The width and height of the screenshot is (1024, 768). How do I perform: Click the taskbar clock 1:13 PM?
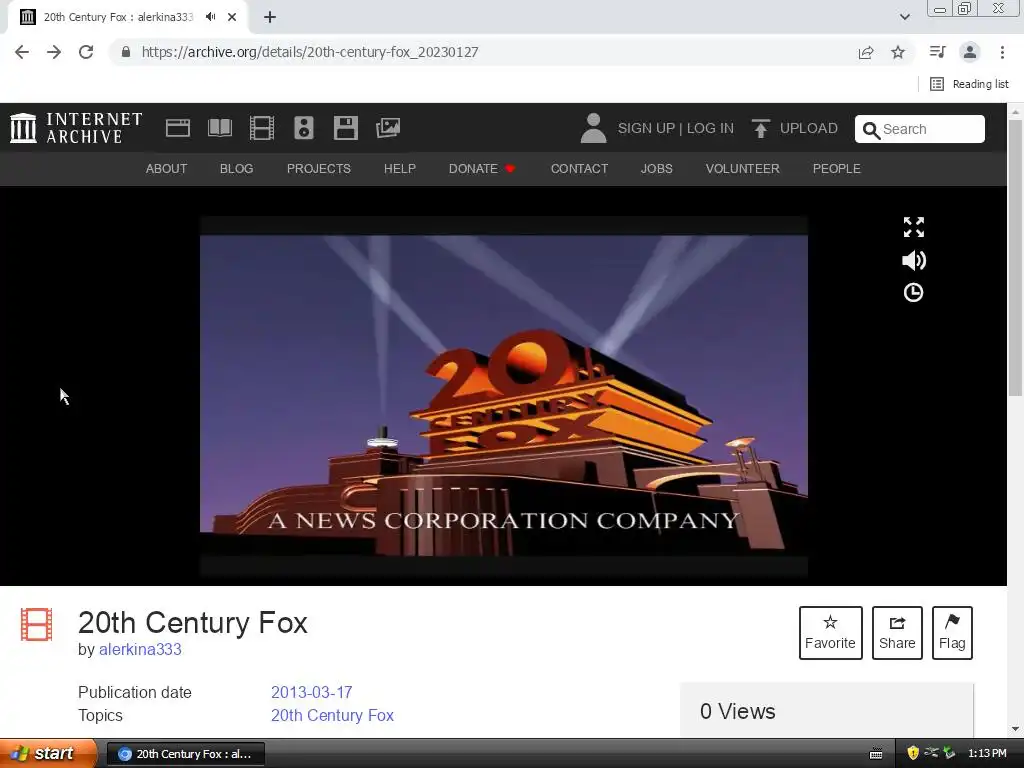click(987, 753)
